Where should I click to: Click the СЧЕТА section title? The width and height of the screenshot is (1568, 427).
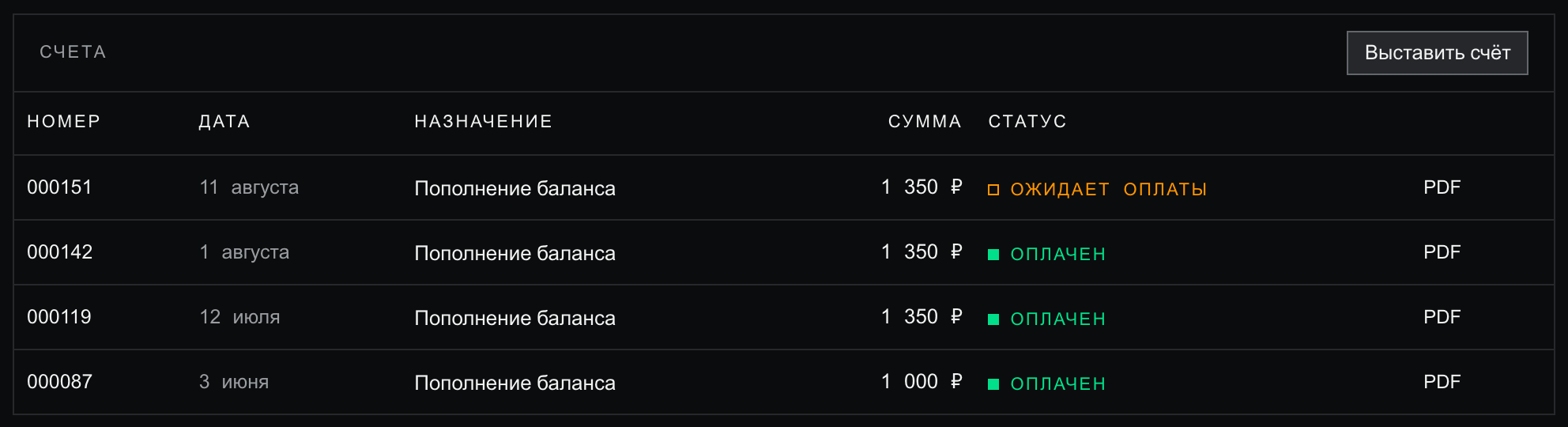point(73,52)
